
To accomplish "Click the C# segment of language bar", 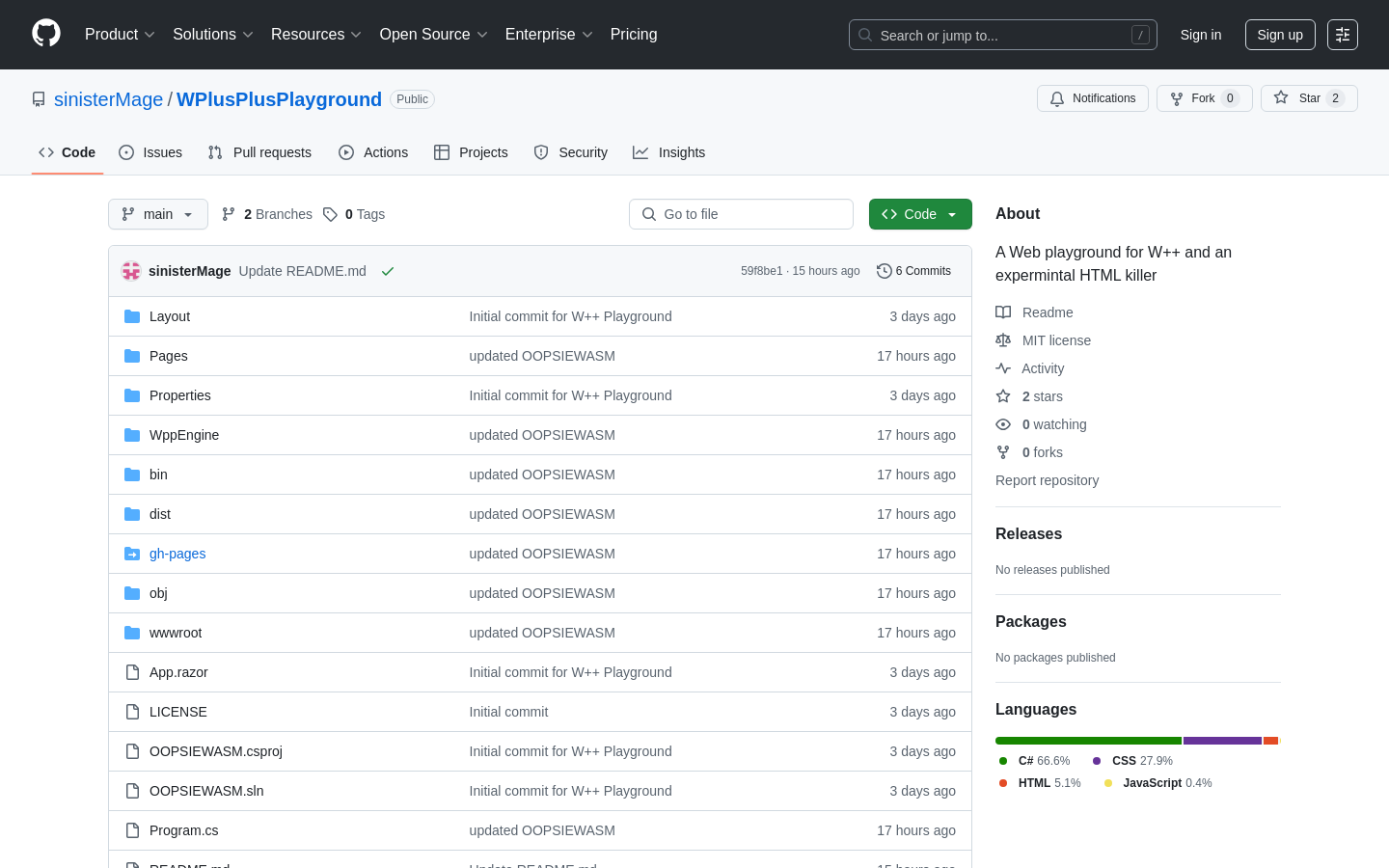I will [1088, 741].
